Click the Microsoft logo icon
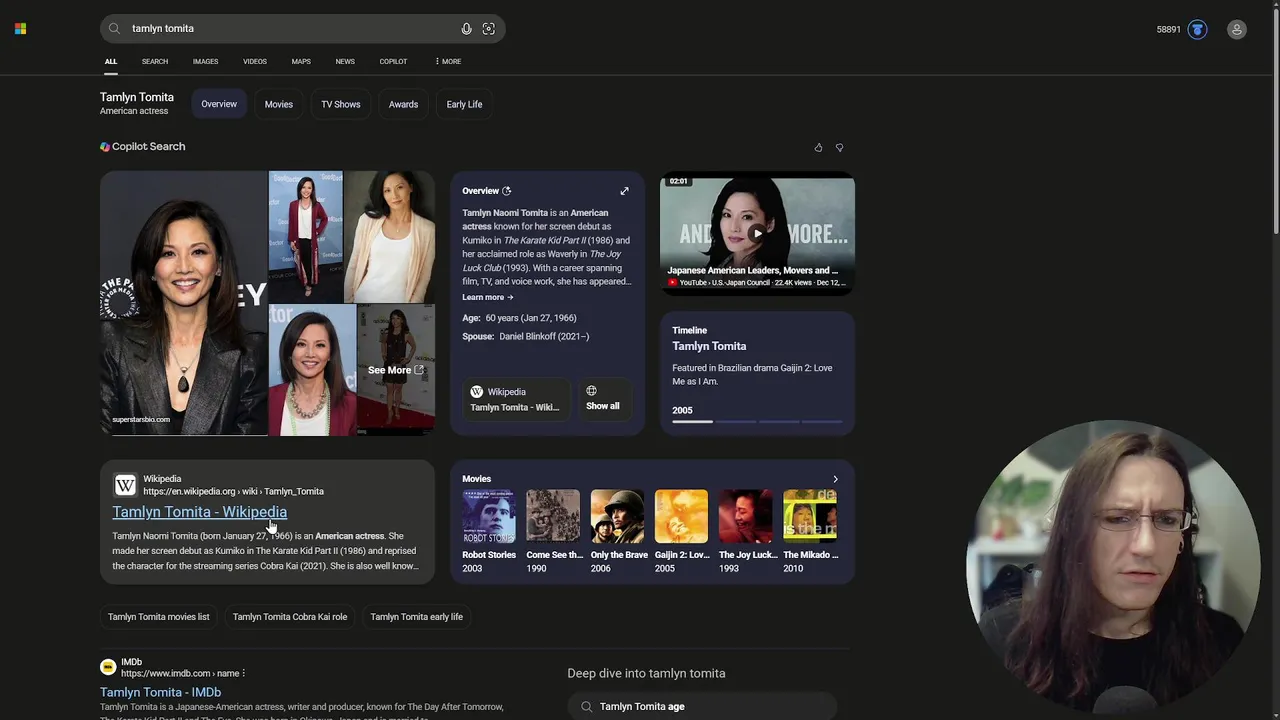Image resolution: width=1280 pixels, height=720 pixels. [20, 29]
